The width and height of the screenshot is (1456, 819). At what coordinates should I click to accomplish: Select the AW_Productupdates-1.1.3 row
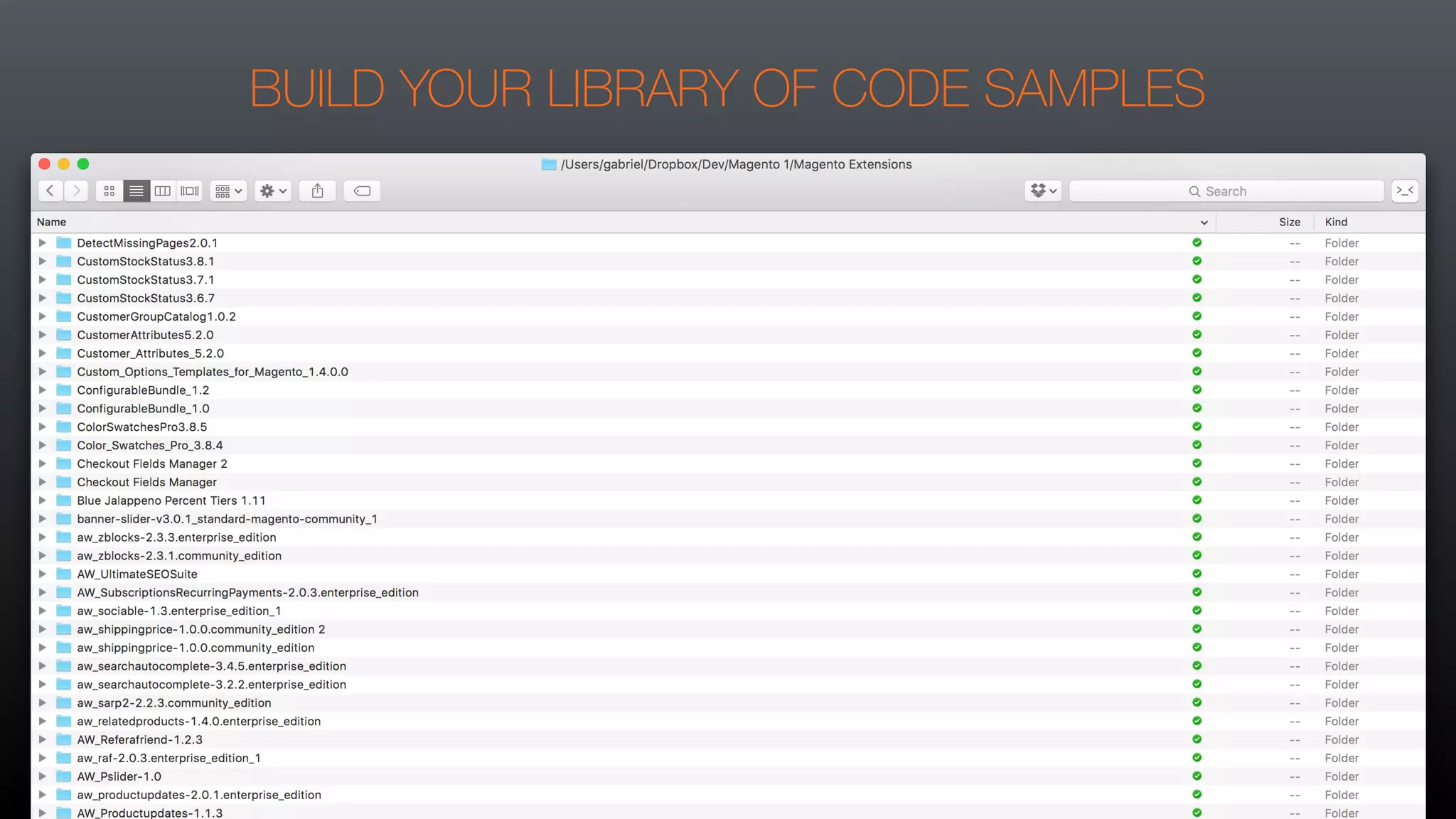tap(728, 813)
